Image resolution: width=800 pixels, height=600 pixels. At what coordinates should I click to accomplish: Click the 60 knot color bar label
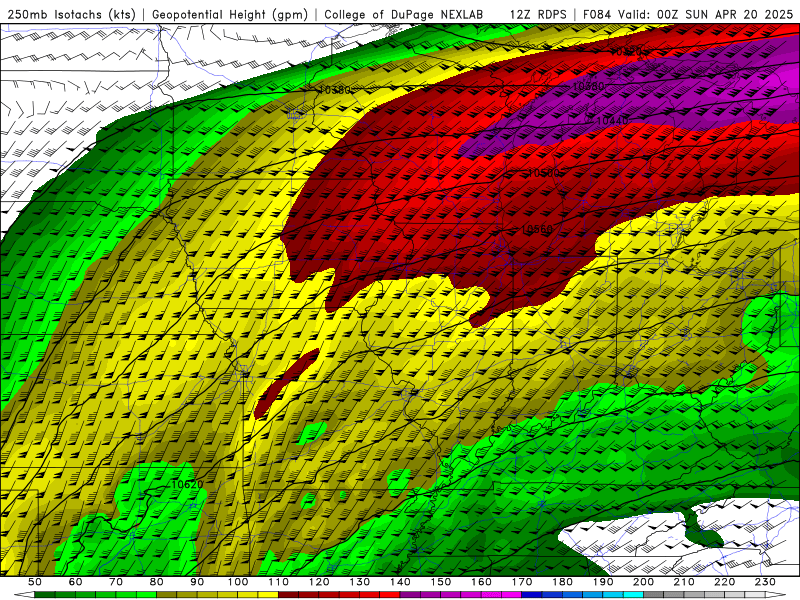[75, 582]
